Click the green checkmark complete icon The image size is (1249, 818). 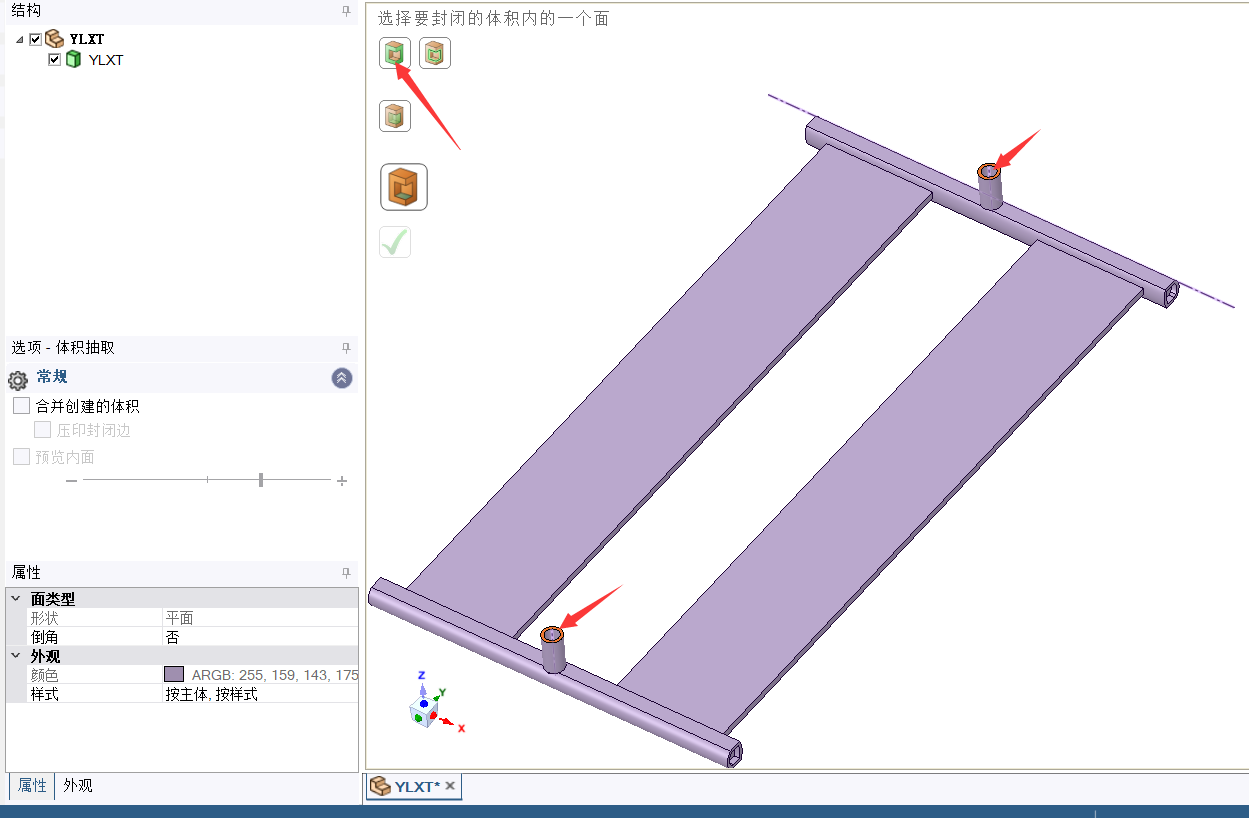click(395, 242)
